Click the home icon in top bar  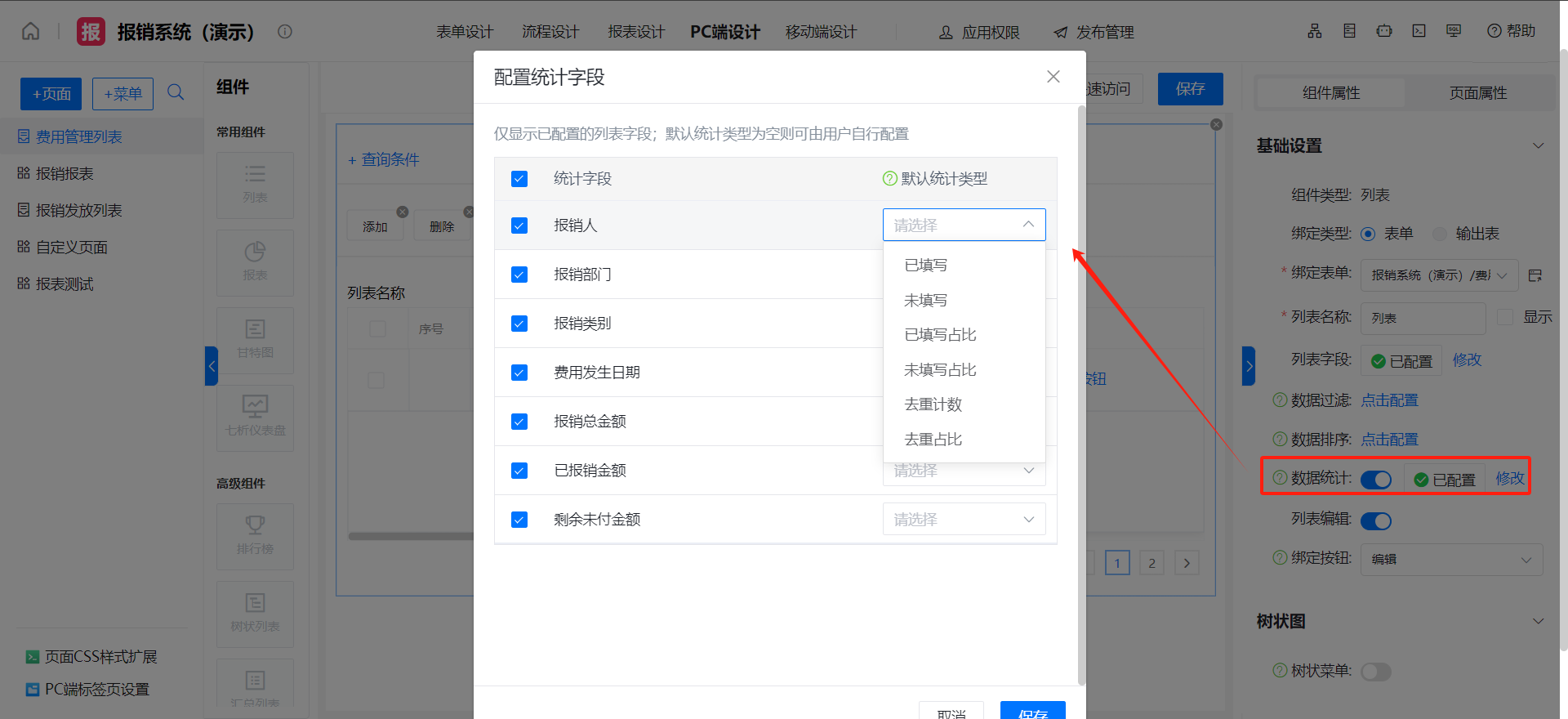[30, 32]
